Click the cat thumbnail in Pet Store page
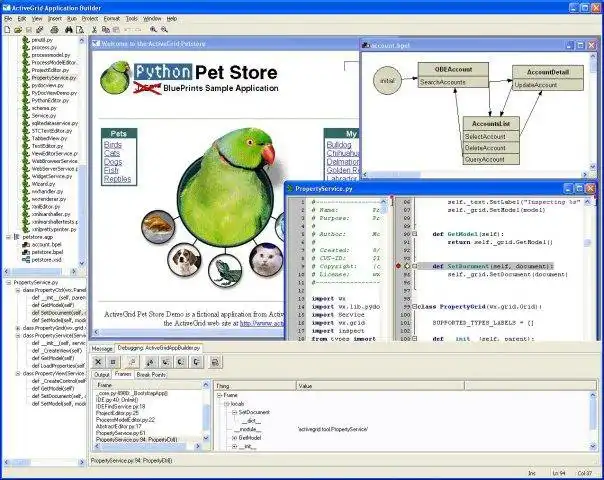Image resolution: width=604 pixels, height=480 pixels. [x=266, y=259]
